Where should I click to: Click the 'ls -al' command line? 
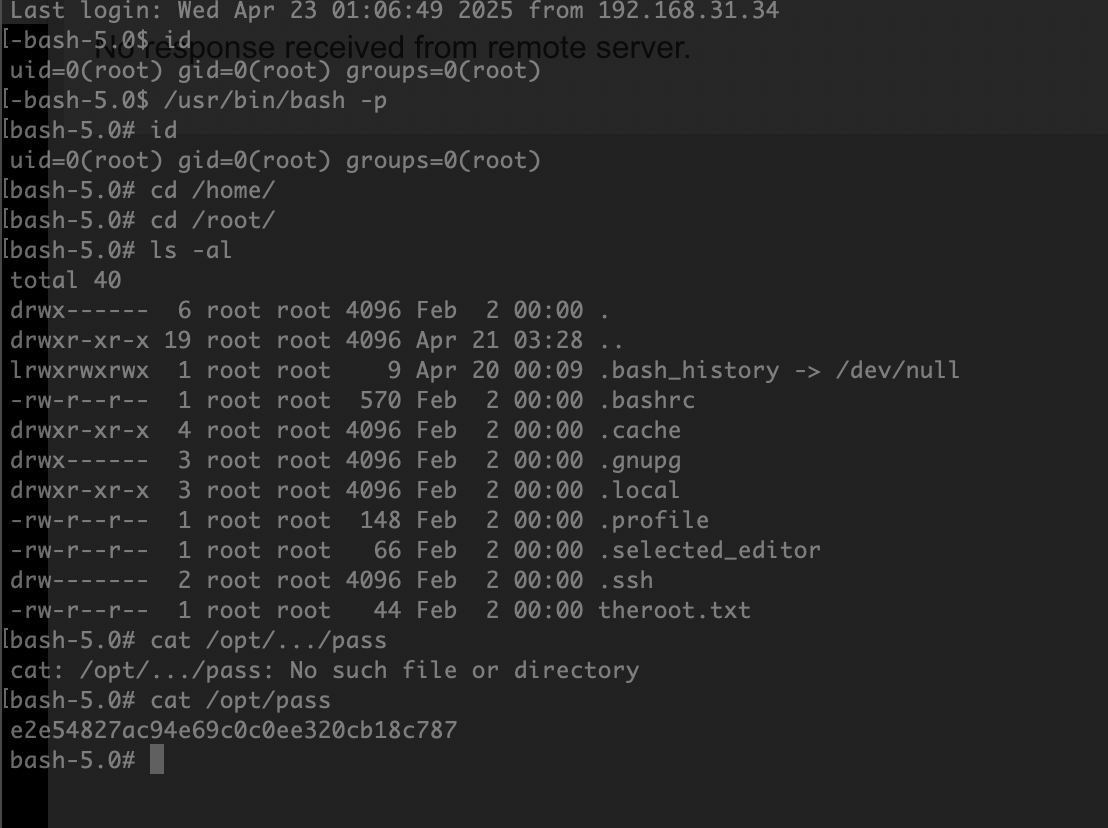(x=191, y=250)
